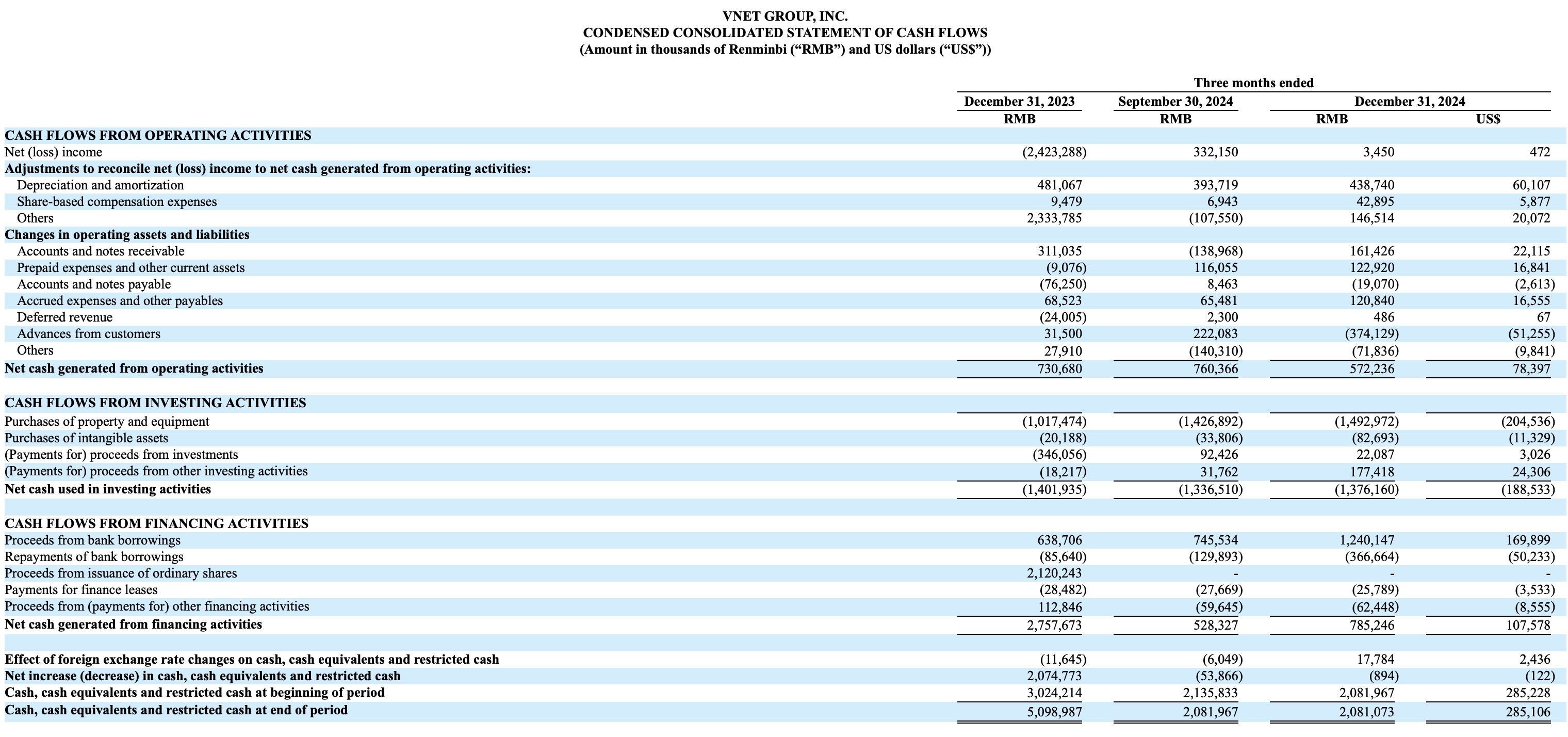This screenshot has width=1568, height=737.
Task: Select 'Effect of foreign exchange rate changes' row label
Action: [251, 660]
